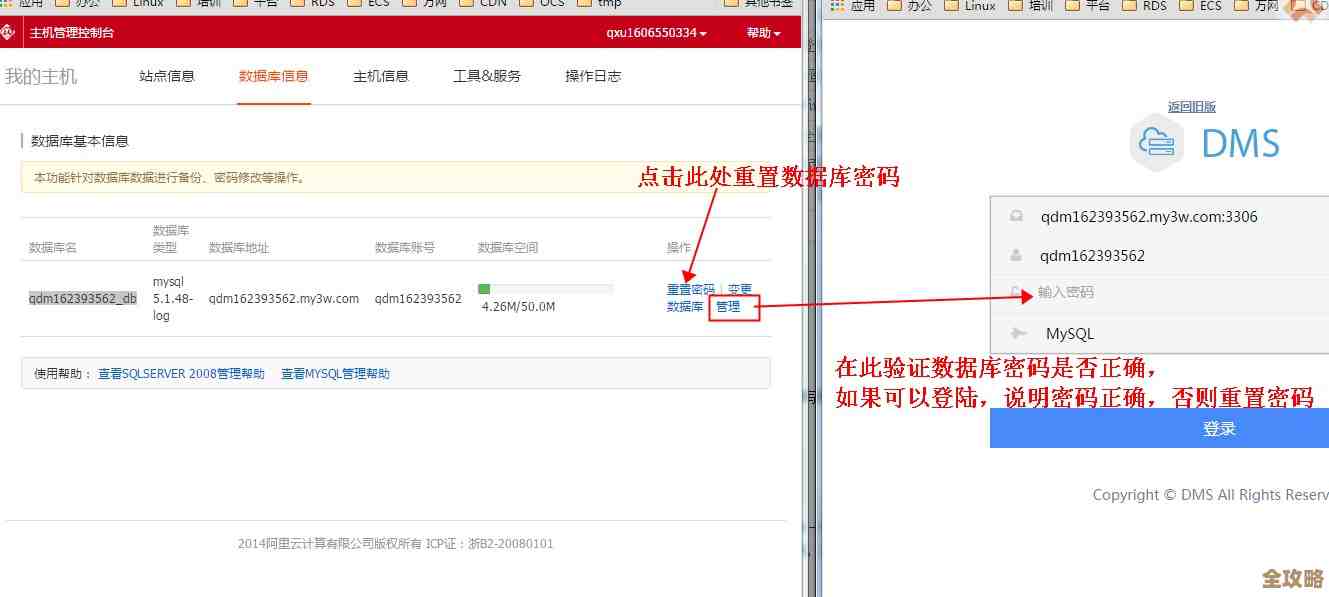Click the control panel home icon on red bar

[9, 31]
